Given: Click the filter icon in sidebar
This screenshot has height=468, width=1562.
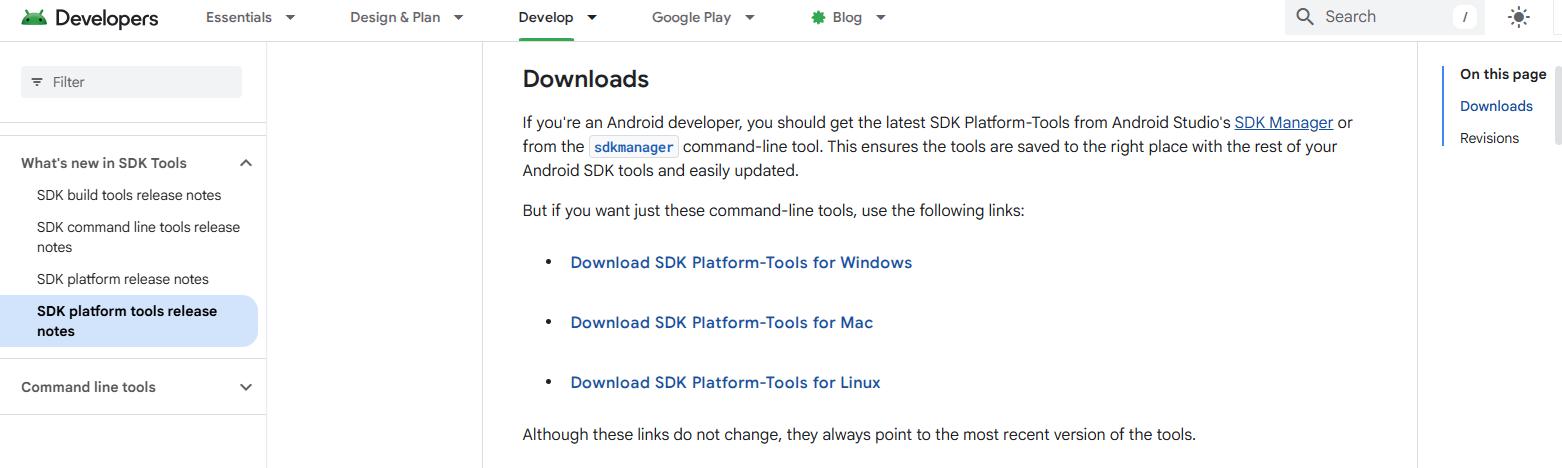Looking at the screenshot, I should point(37,82).
